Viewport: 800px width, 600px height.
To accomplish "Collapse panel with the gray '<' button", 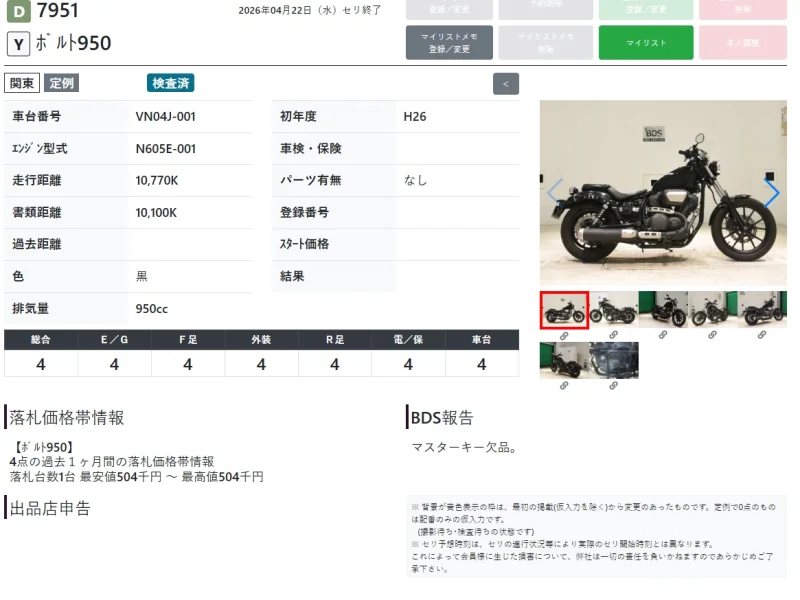I will click(506, 84).
